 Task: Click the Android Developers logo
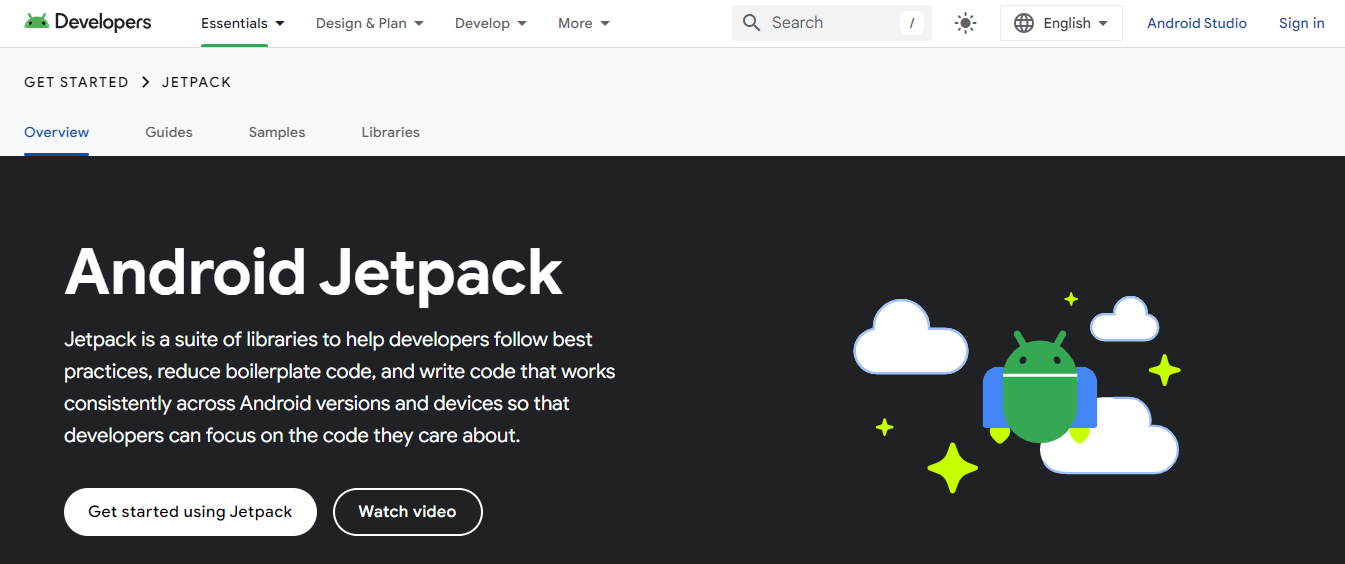pyautogui.click(x=88, y=22)
